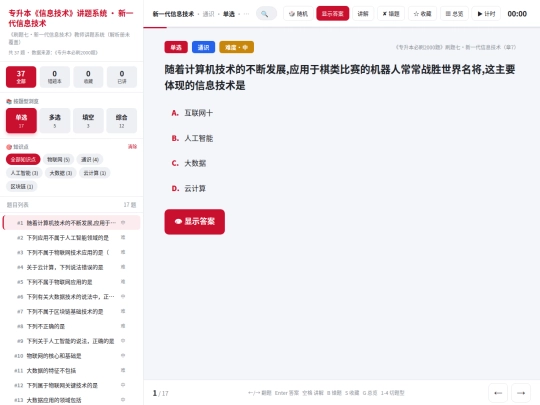Open question #8 下列不正确的是
Screen dimensions: 540x405
pyautogui.click(x=72, y=326)
